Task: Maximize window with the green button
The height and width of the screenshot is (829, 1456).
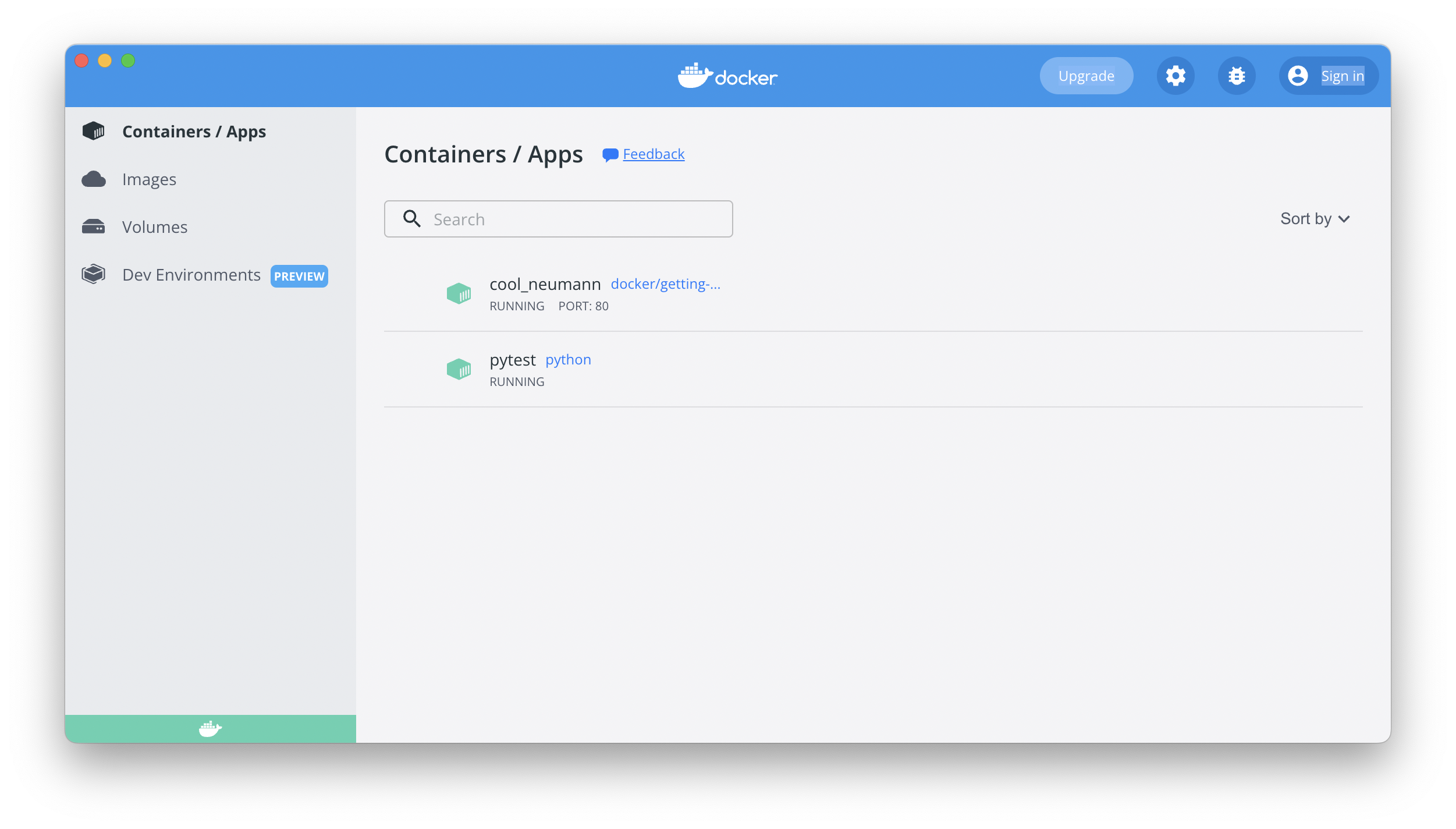Action: 128,61
